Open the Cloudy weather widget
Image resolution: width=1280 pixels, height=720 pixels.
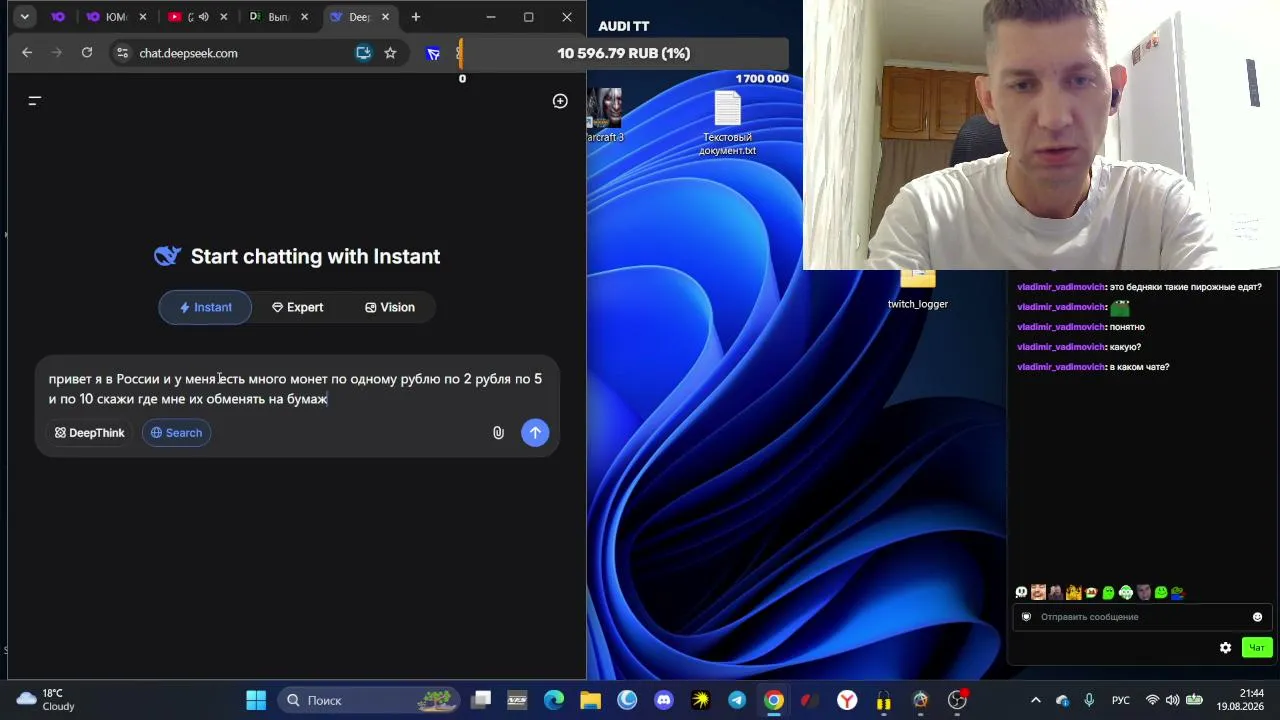[x=46, y=700]
